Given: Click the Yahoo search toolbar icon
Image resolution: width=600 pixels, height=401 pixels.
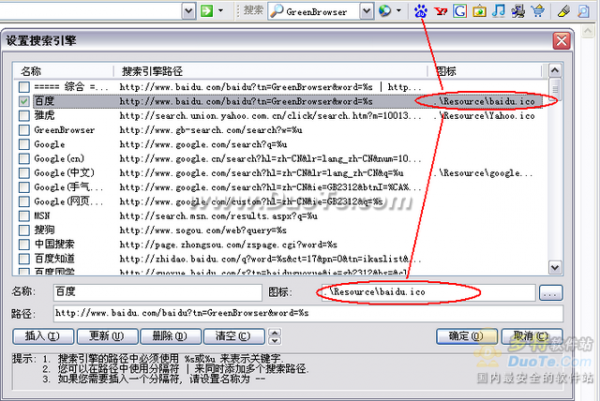Looking at the screenshot, I should 440,11.
